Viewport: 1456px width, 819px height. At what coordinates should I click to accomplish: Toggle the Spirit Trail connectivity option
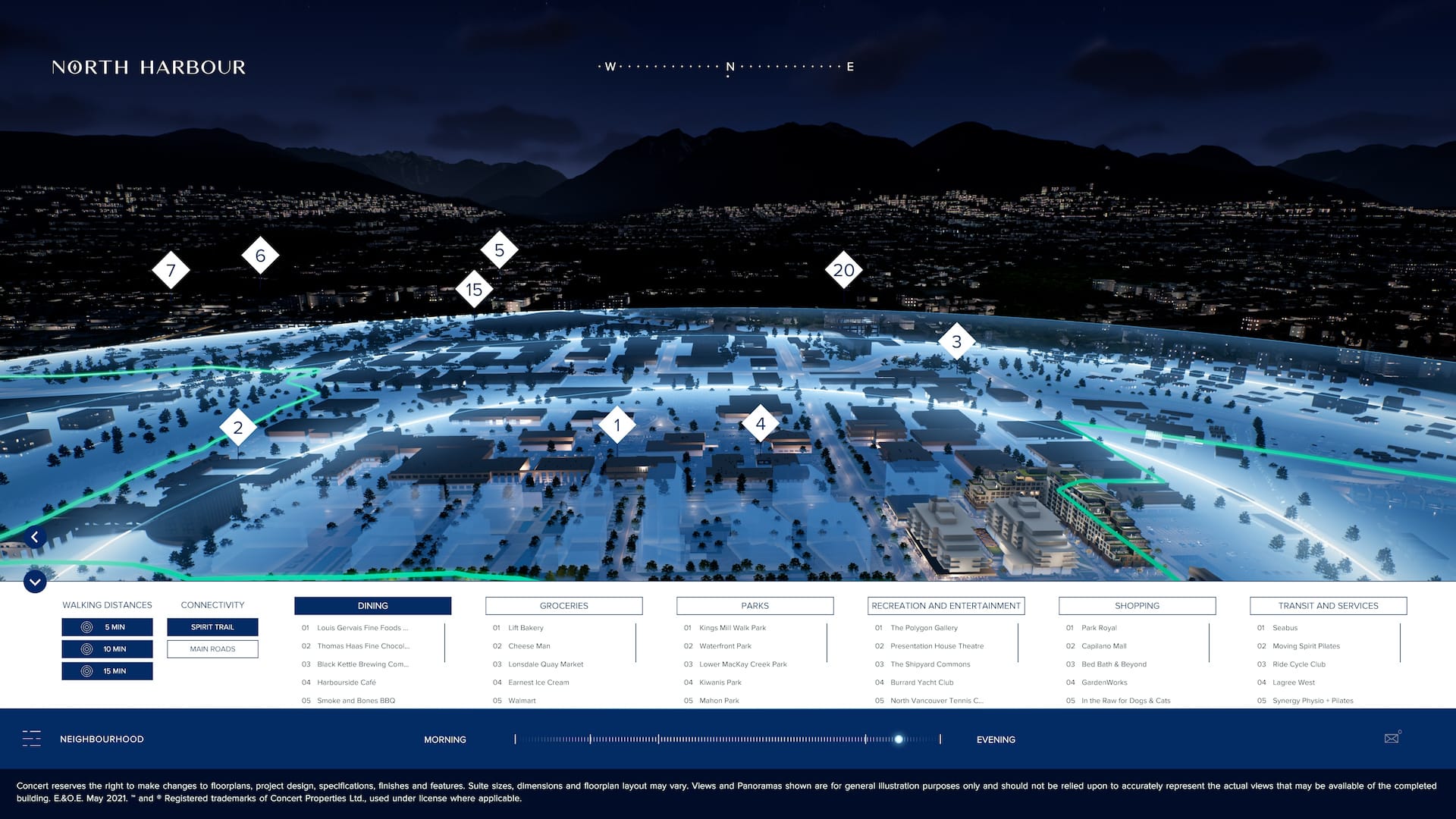pos(212,627)
